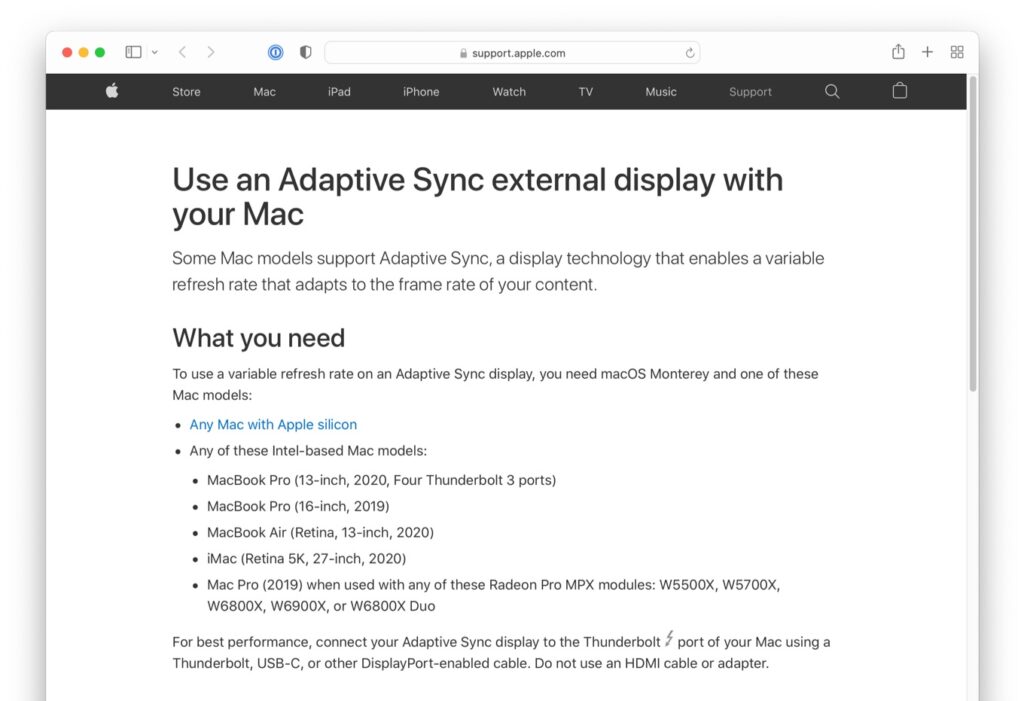Open the TV menu item
The image size is (1024, 701).
tap(585, 91)
